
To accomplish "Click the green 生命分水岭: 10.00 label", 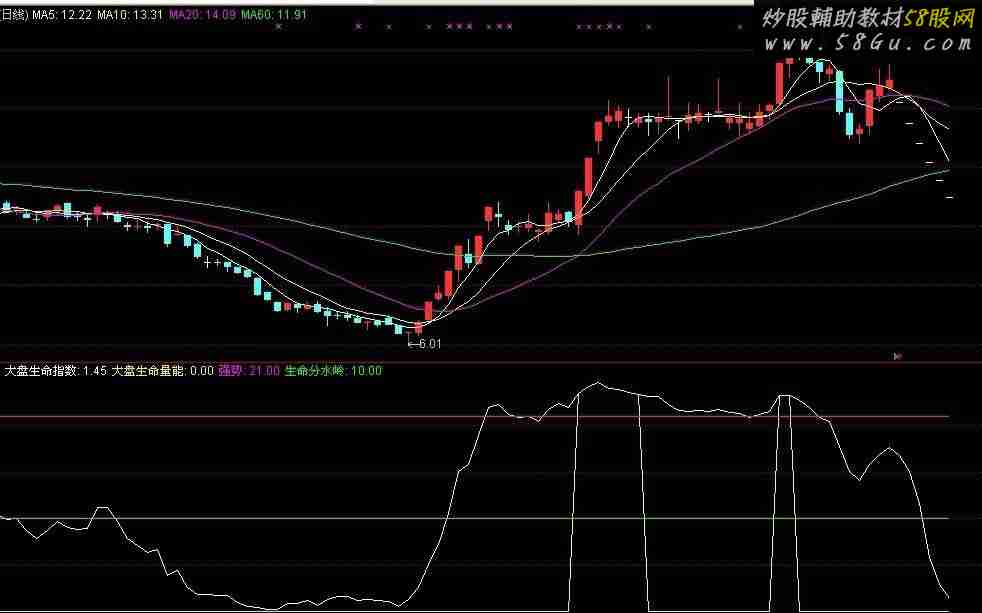I will (x=333, y=371).
